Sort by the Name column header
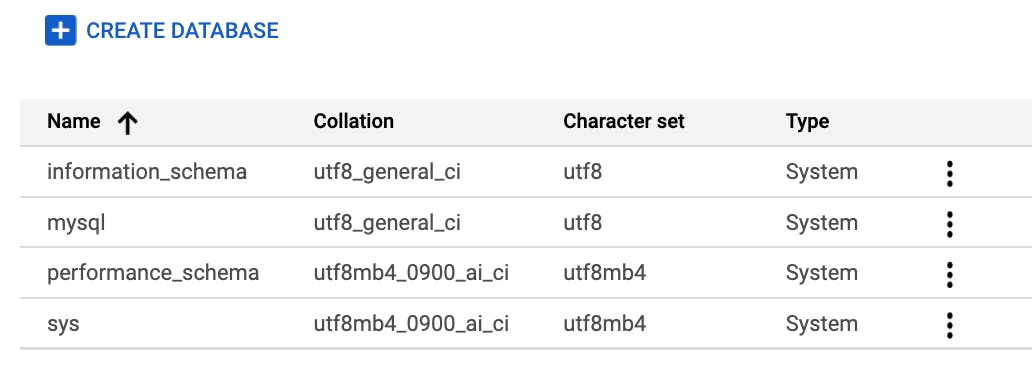The width and height of the screenshot is (1032, 369). (x=74, y=122)
